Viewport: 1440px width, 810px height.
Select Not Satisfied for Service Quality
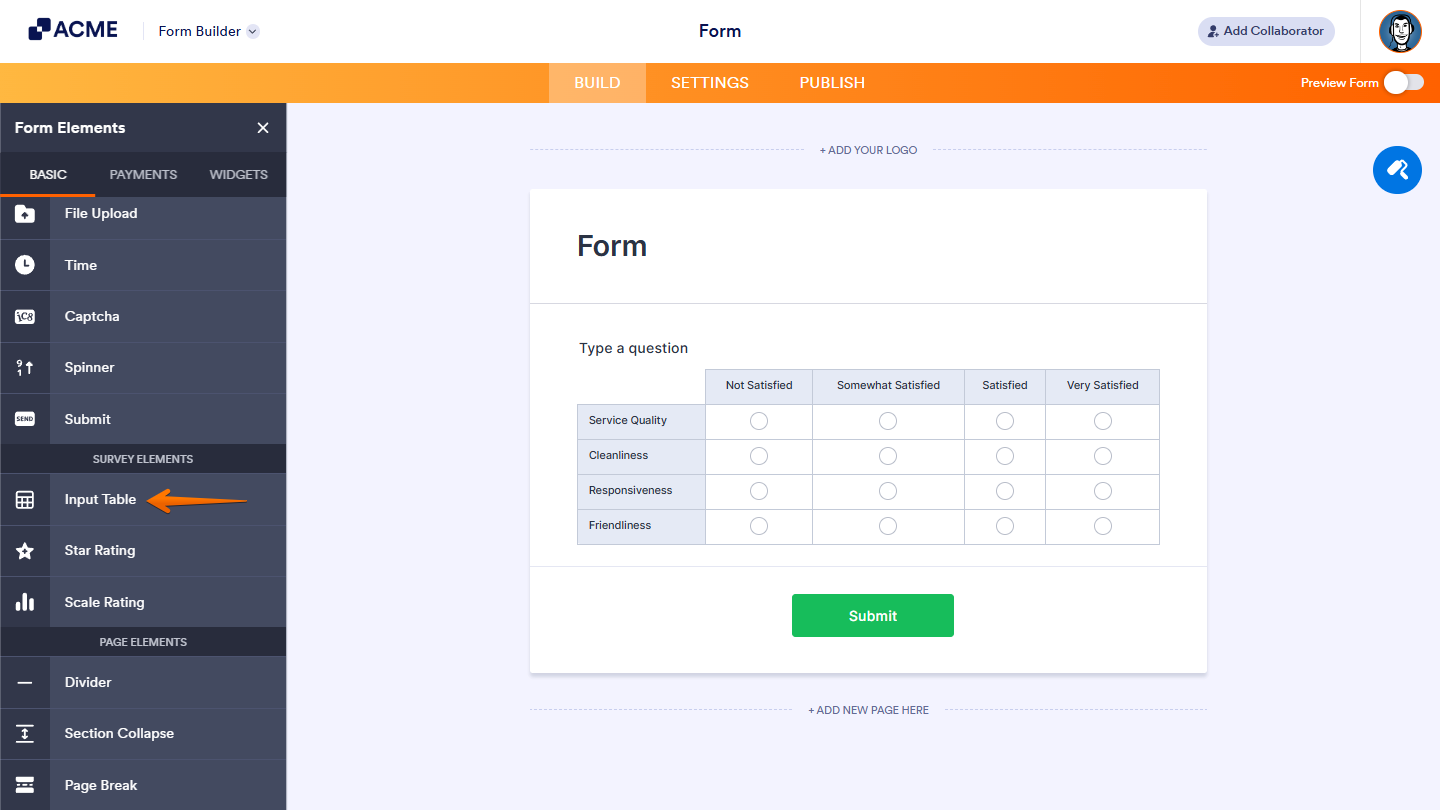(758, 420)
